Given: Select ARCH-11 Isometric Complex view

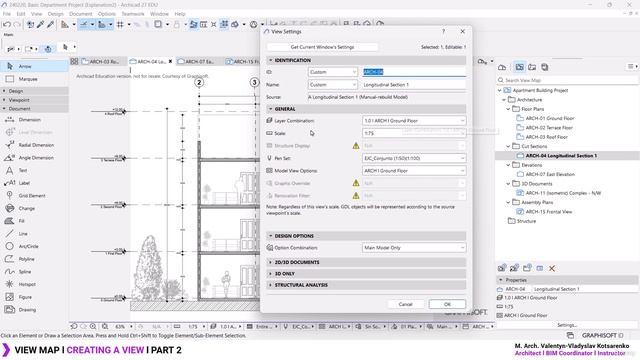Looking at the screenshot, I should tap(563, 193).
